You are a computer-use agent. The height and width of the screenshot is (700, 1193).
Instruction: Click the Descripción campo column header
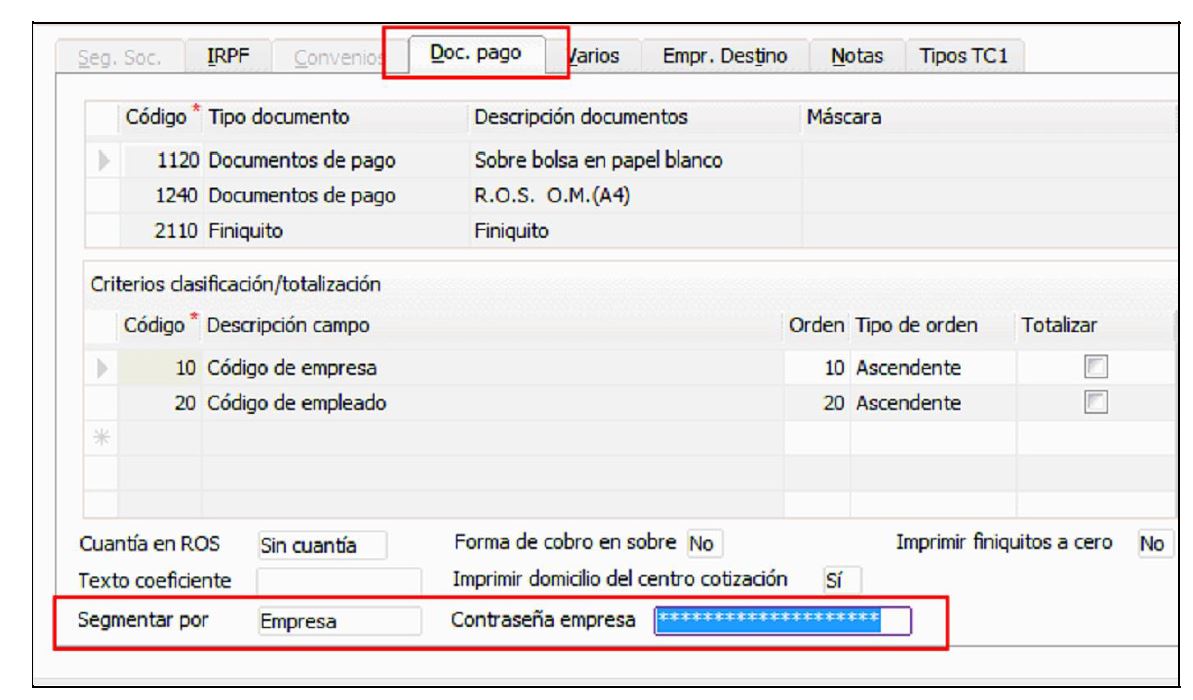(x=492, y=326)
